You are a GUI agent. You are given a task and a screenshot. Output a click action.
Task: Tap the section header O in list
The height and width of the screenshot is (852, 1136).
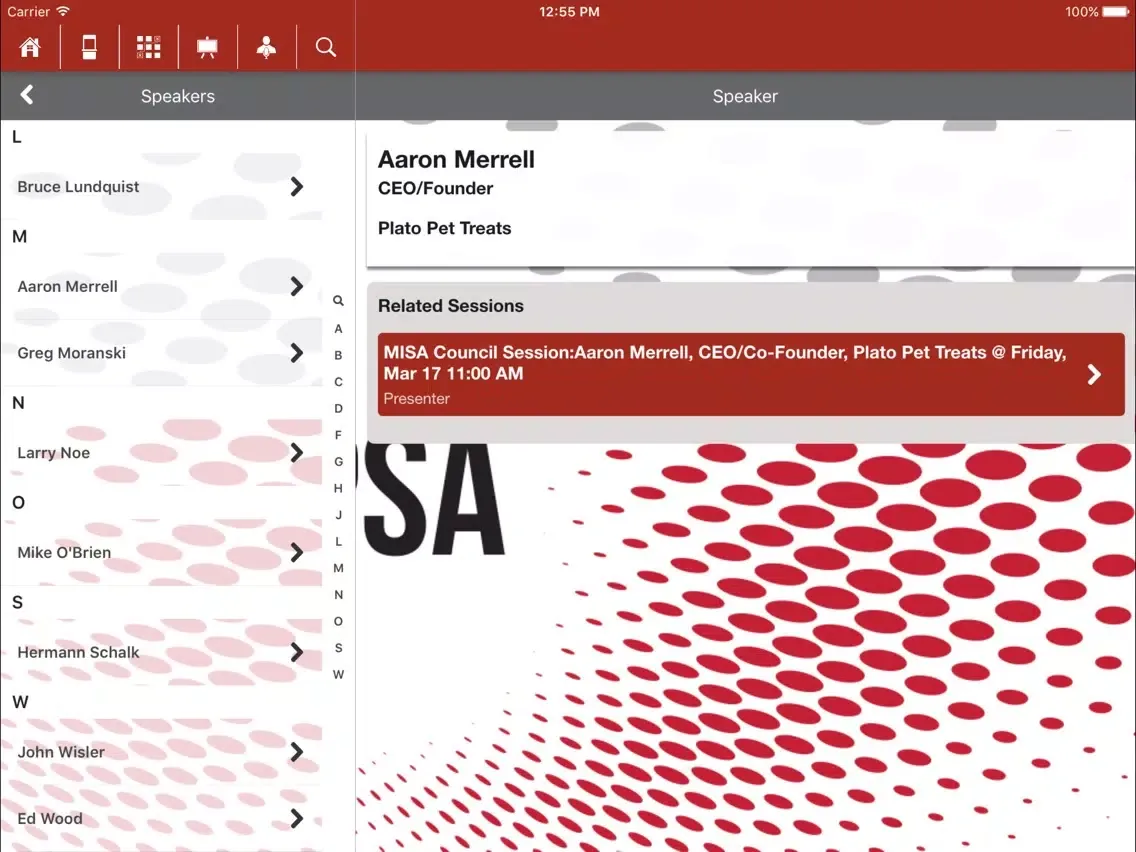tap(19, 503)
